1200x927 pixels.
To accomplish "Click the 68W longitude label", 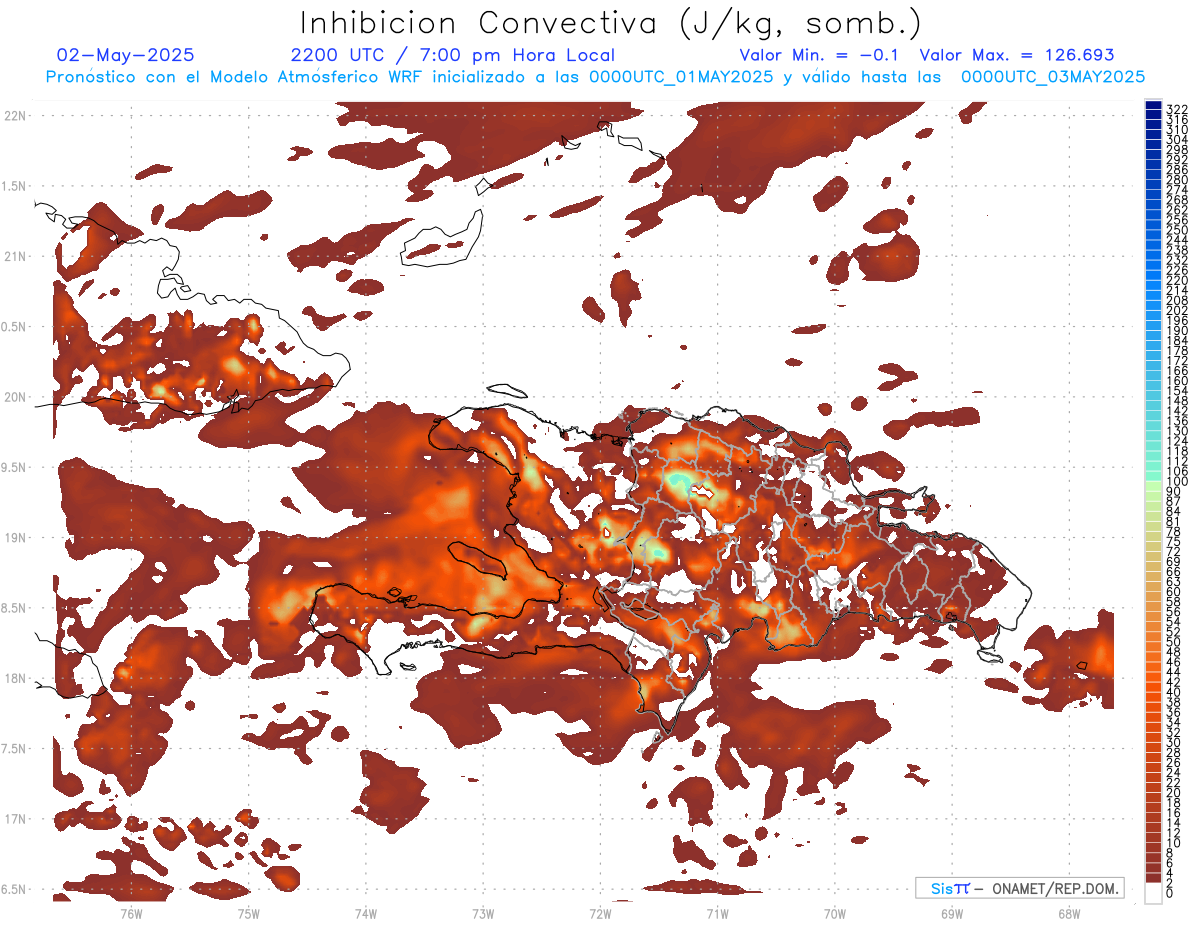I will click(1069, 913).
